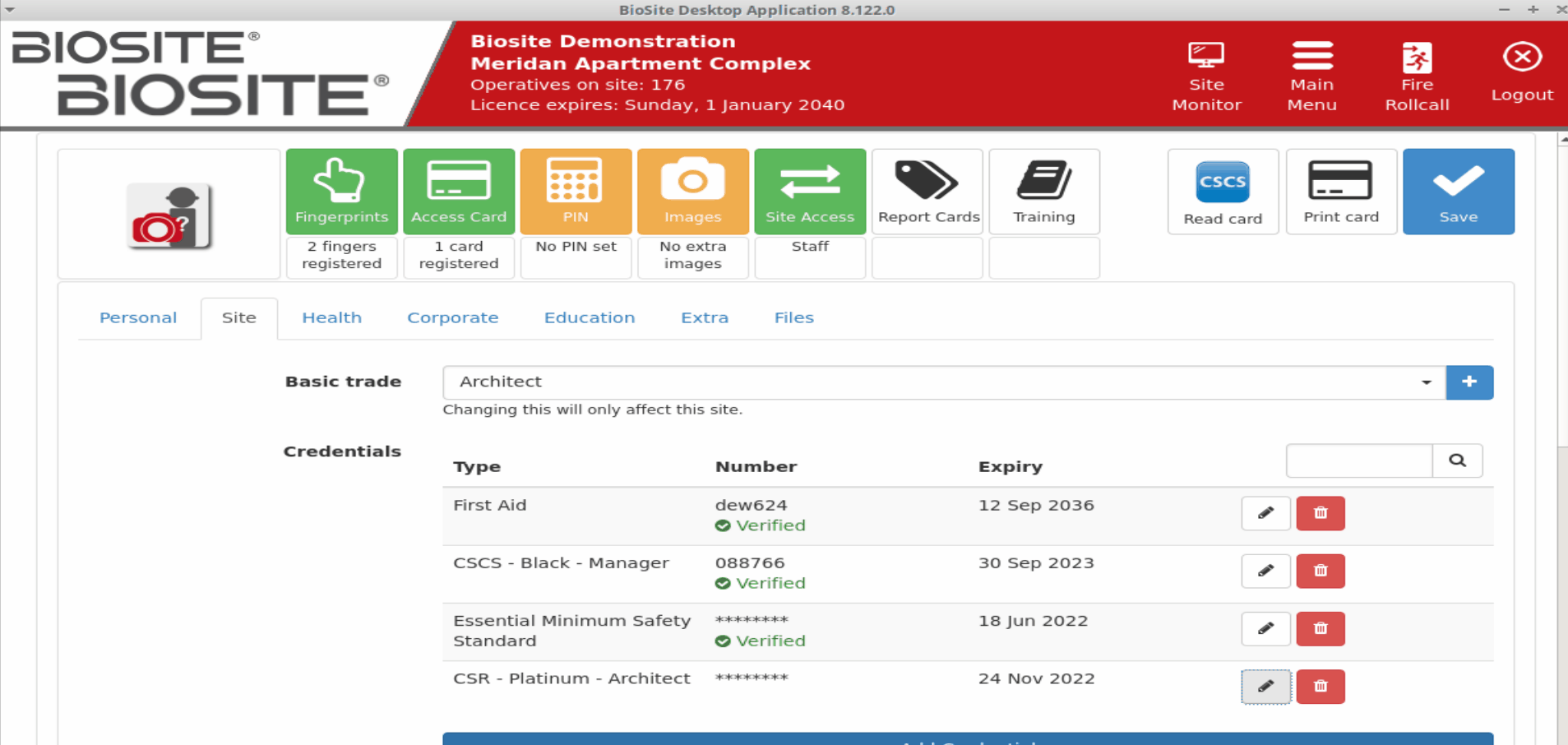Open the PIN setup tile

pos(576,192)
